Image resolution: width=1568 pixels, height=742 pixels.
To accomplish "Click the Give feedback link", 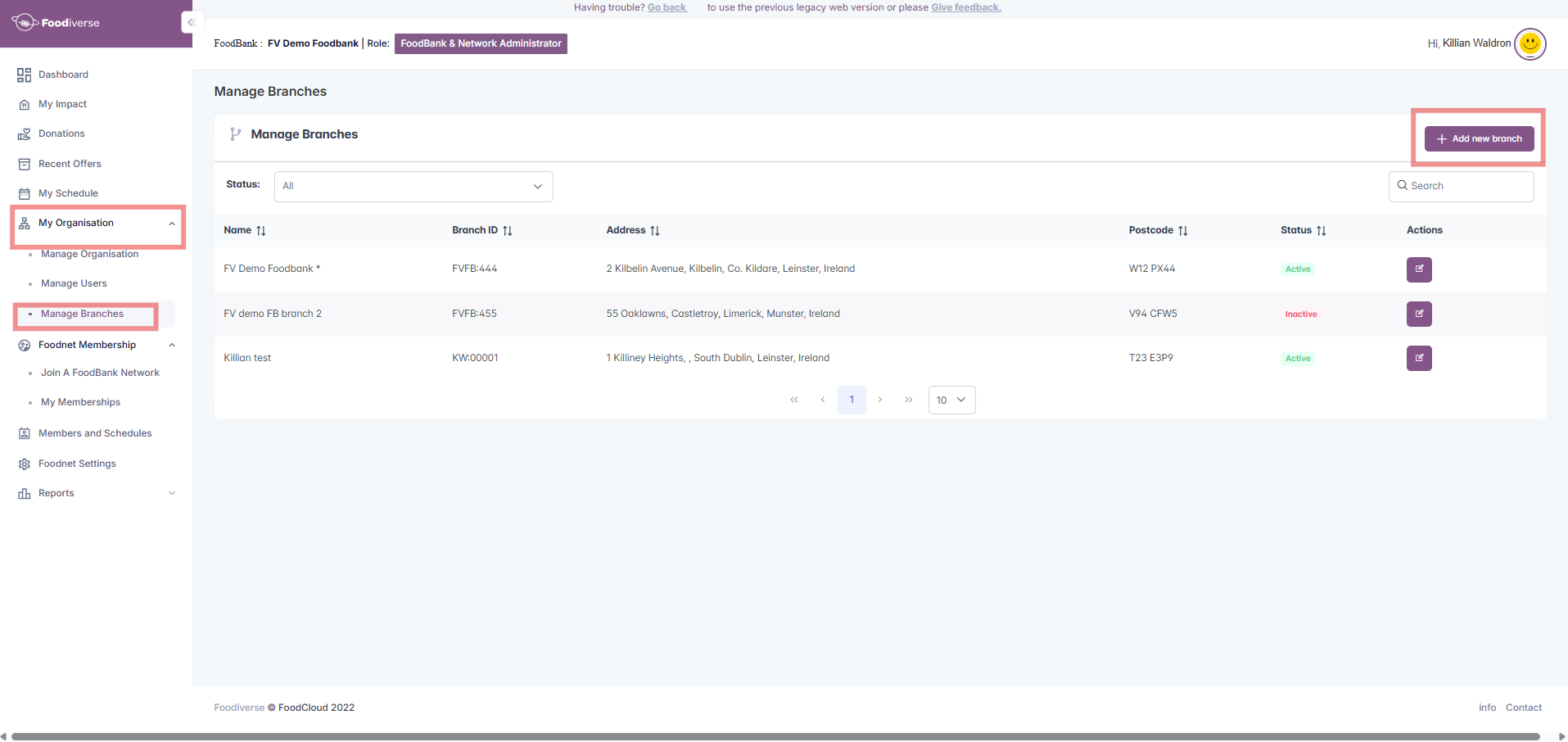I will (965, 7).
